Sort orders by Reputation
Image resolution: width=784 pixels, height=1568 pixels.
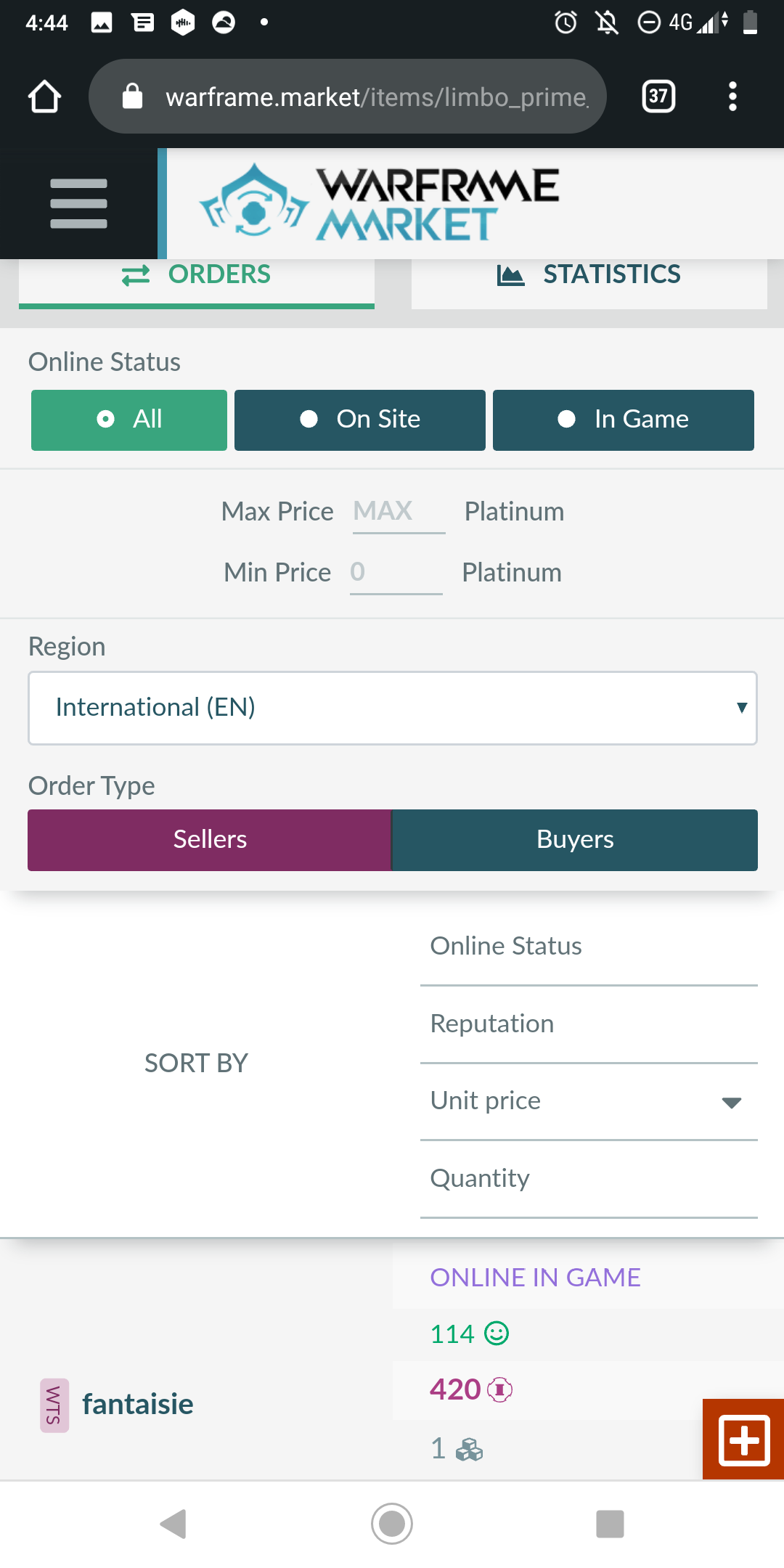click(589, 1024)
